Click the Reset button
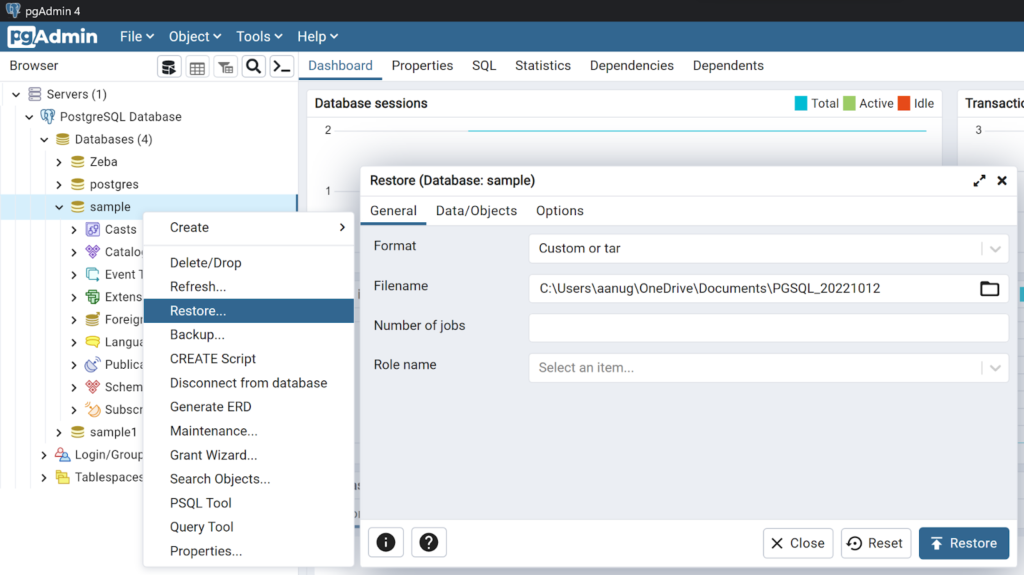Image resolution: width=1024 pixels, height=575 pixels. pos(876,543)
